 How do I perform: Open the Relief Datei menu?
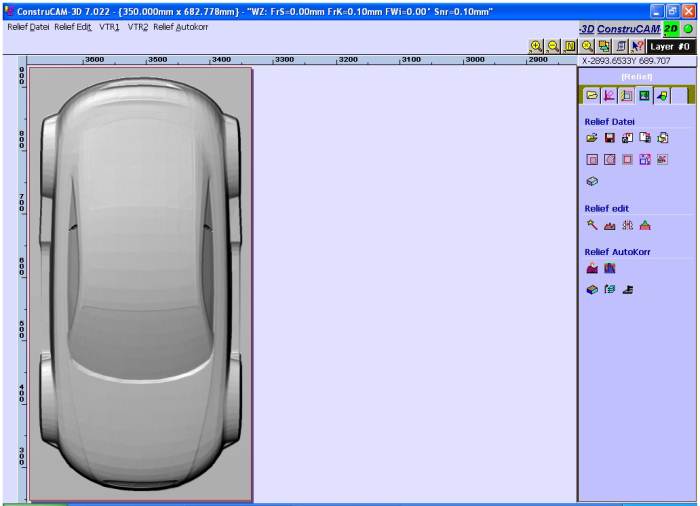(x=28, y=26)
